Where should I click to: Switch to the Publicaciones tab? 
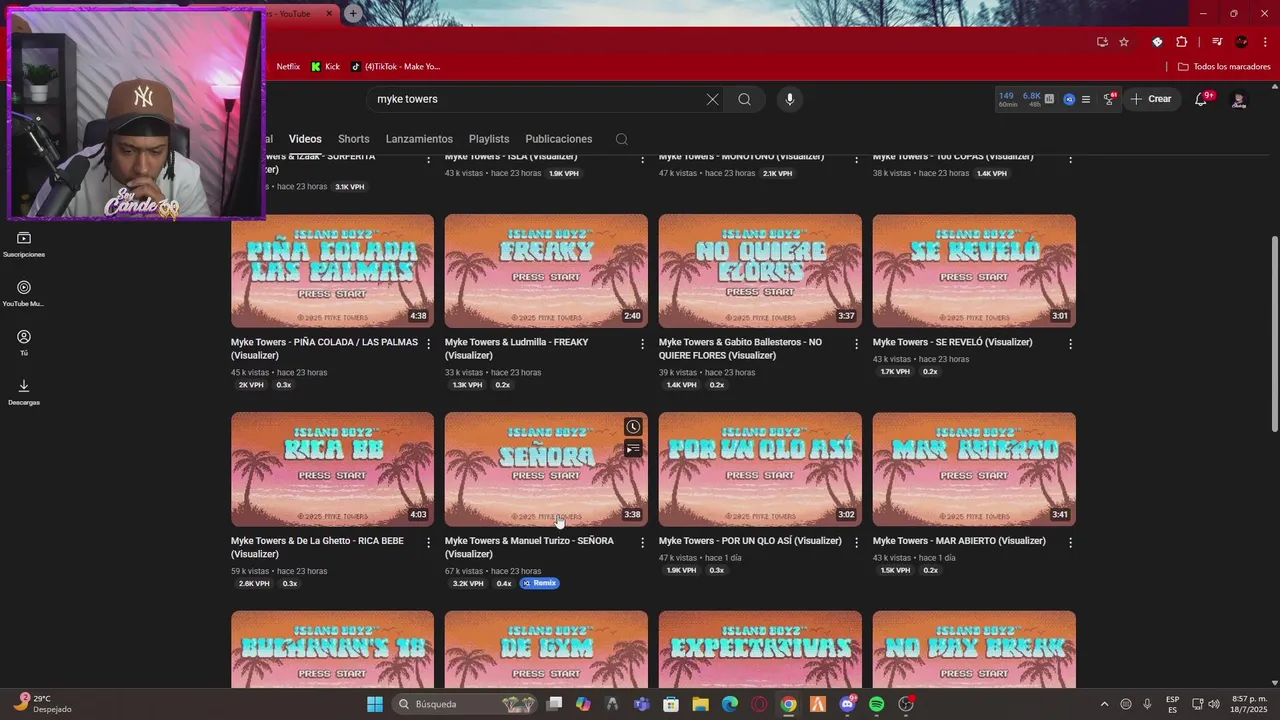point(559,139)
